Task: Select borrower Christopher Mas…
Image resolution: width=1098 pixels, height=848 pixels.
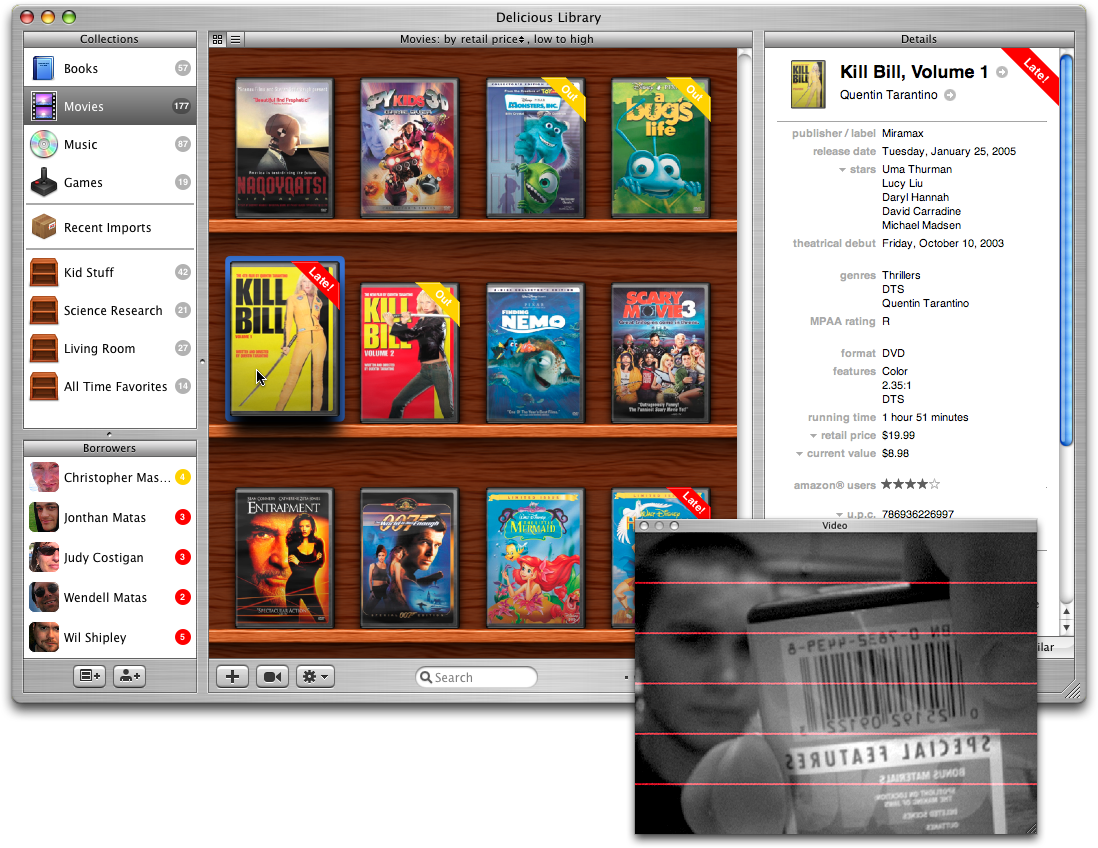Action: [x=110, y=477]
